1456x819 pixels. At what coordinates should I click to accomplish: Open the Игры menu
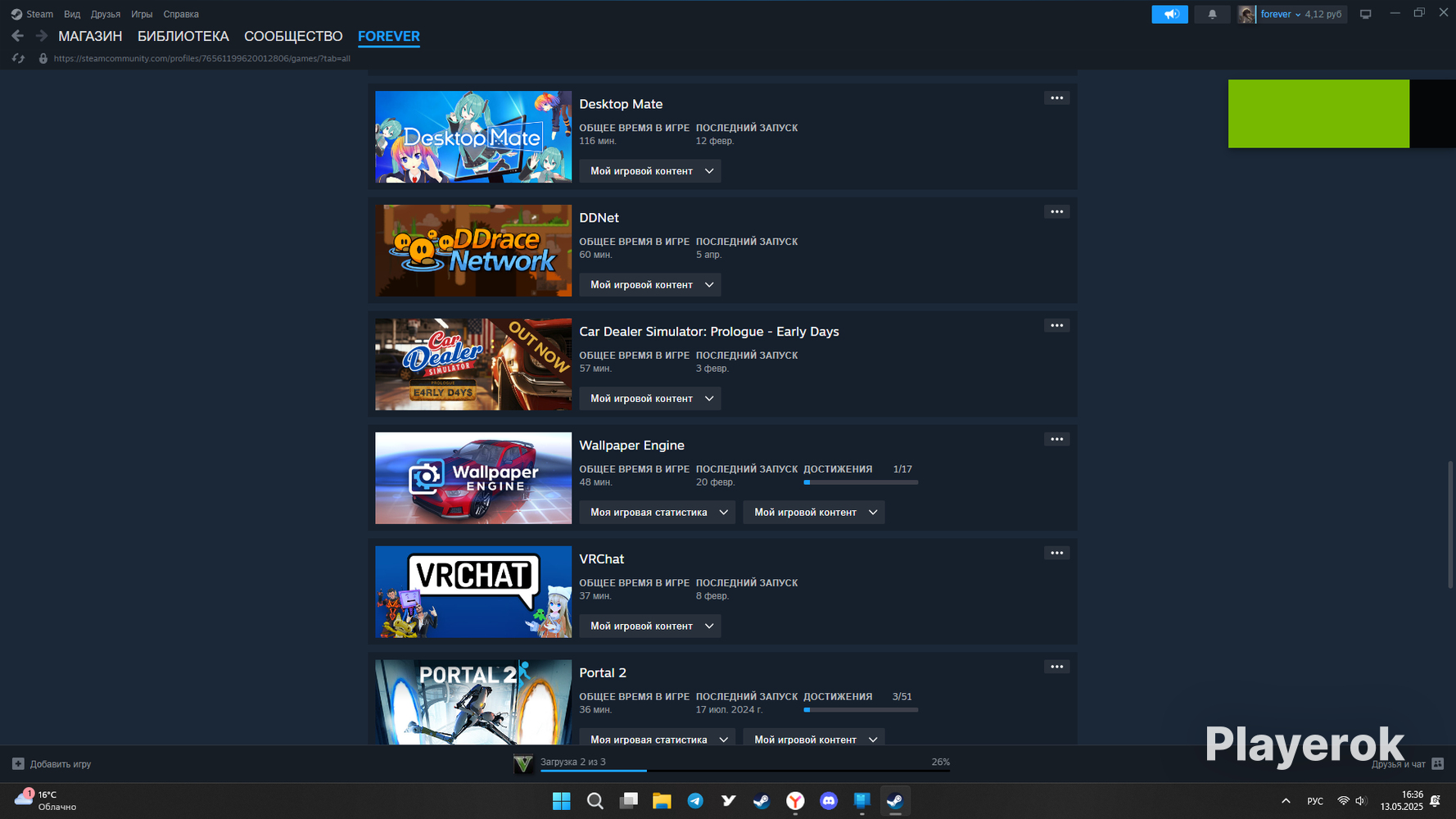tap(142, 14)
